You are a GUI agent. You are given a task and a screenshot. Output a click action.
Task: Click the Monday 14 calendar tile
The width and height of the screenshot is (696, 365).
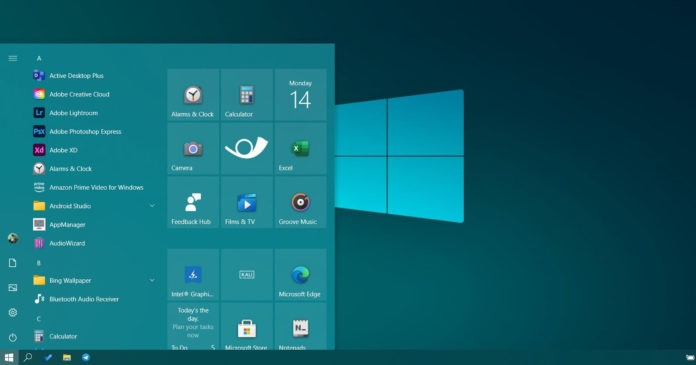[301, 95]
